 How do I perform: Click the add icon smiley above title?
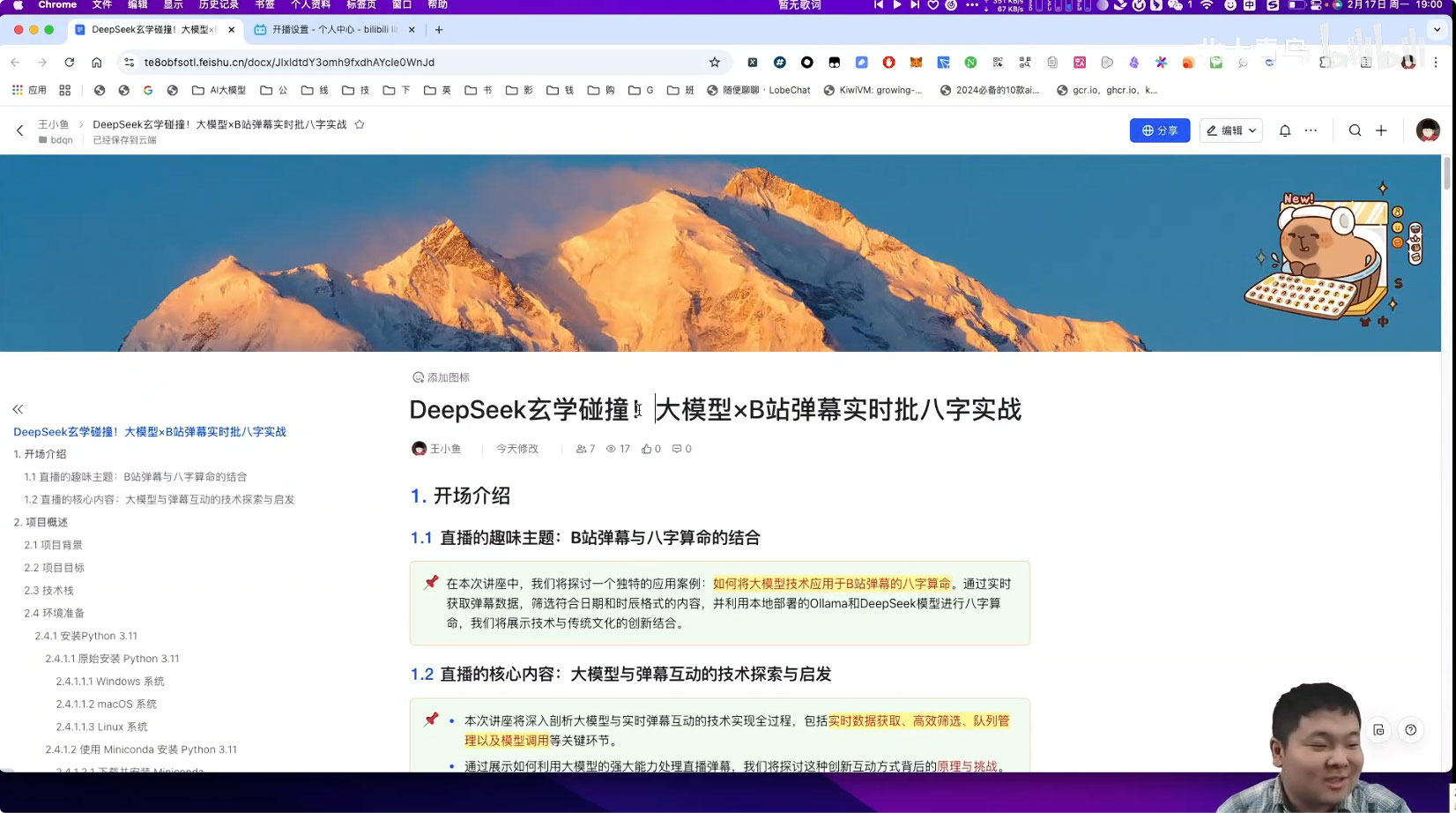click(419, 377)
